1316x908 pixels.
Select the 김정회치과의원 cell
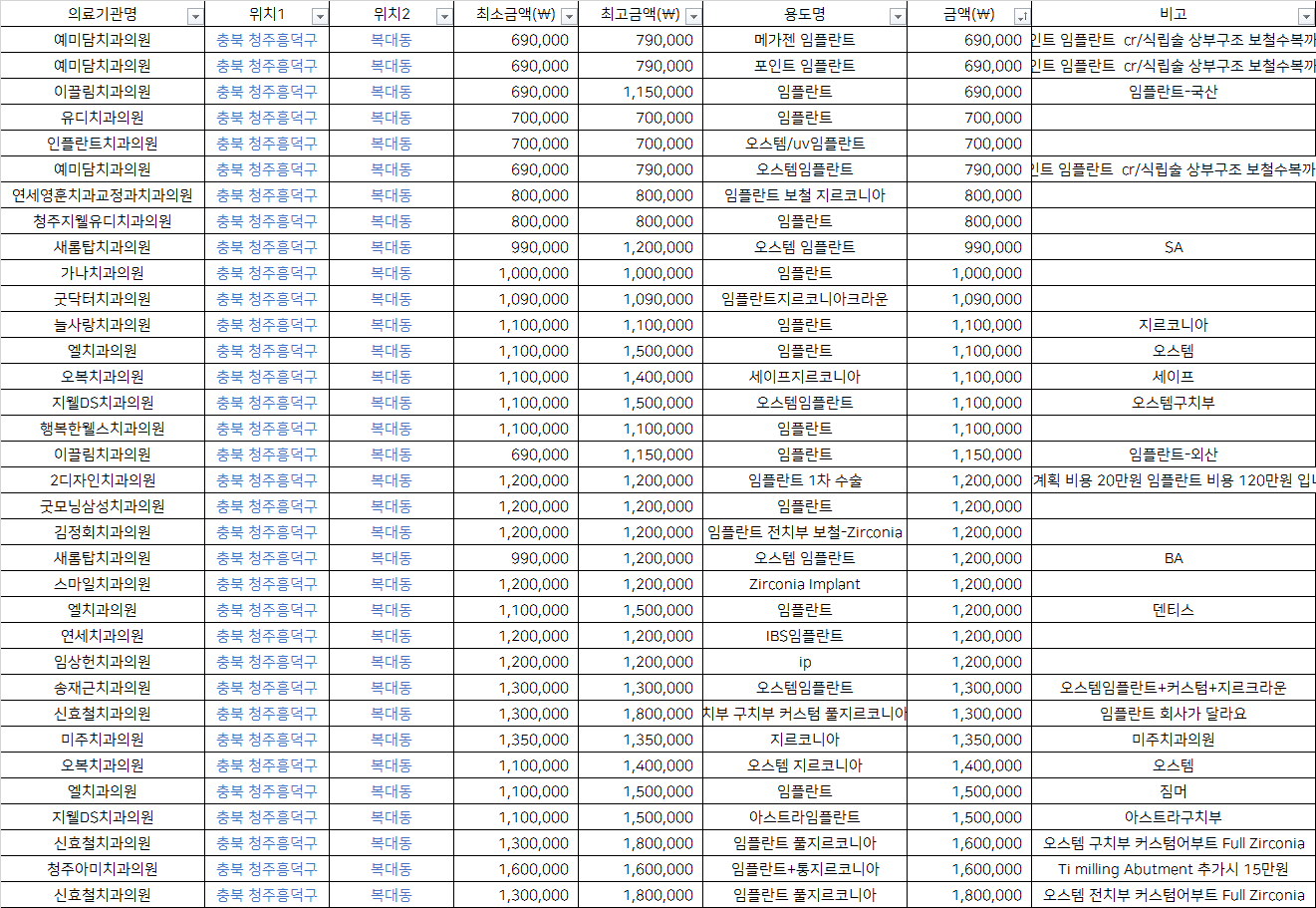click(103, 532)
